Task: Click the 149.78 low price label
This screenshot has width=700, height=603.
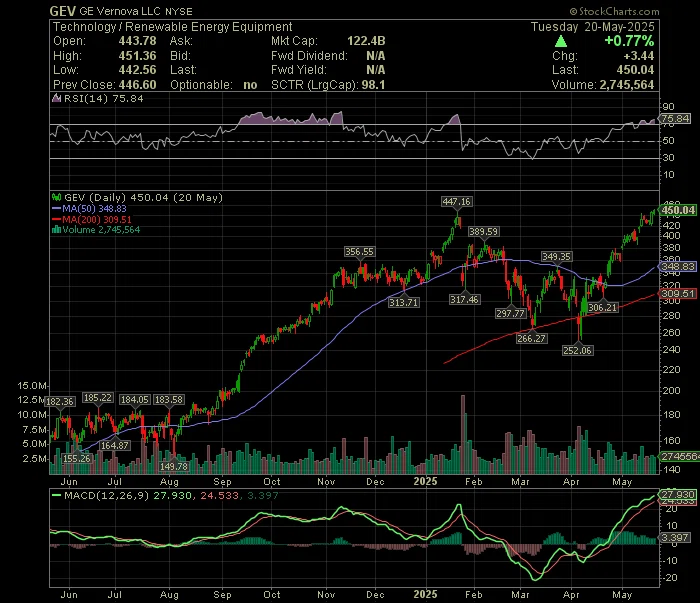Action: coord(174,467)
